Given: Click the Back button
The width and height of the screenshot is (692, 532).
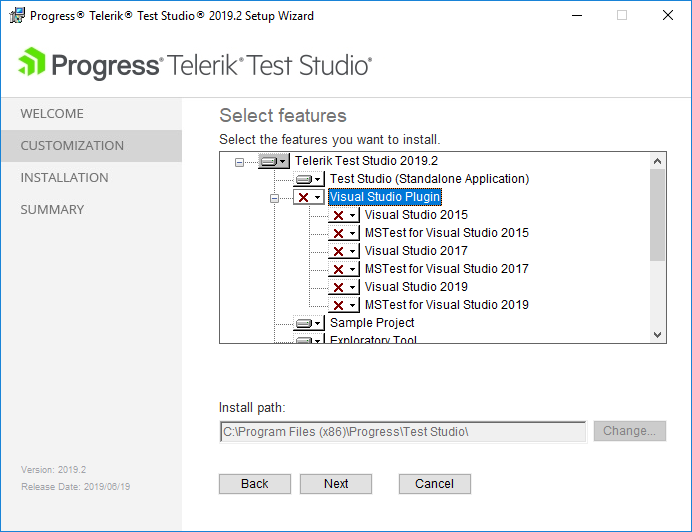Looking at the screenshot, I should [x=255, y=484].
